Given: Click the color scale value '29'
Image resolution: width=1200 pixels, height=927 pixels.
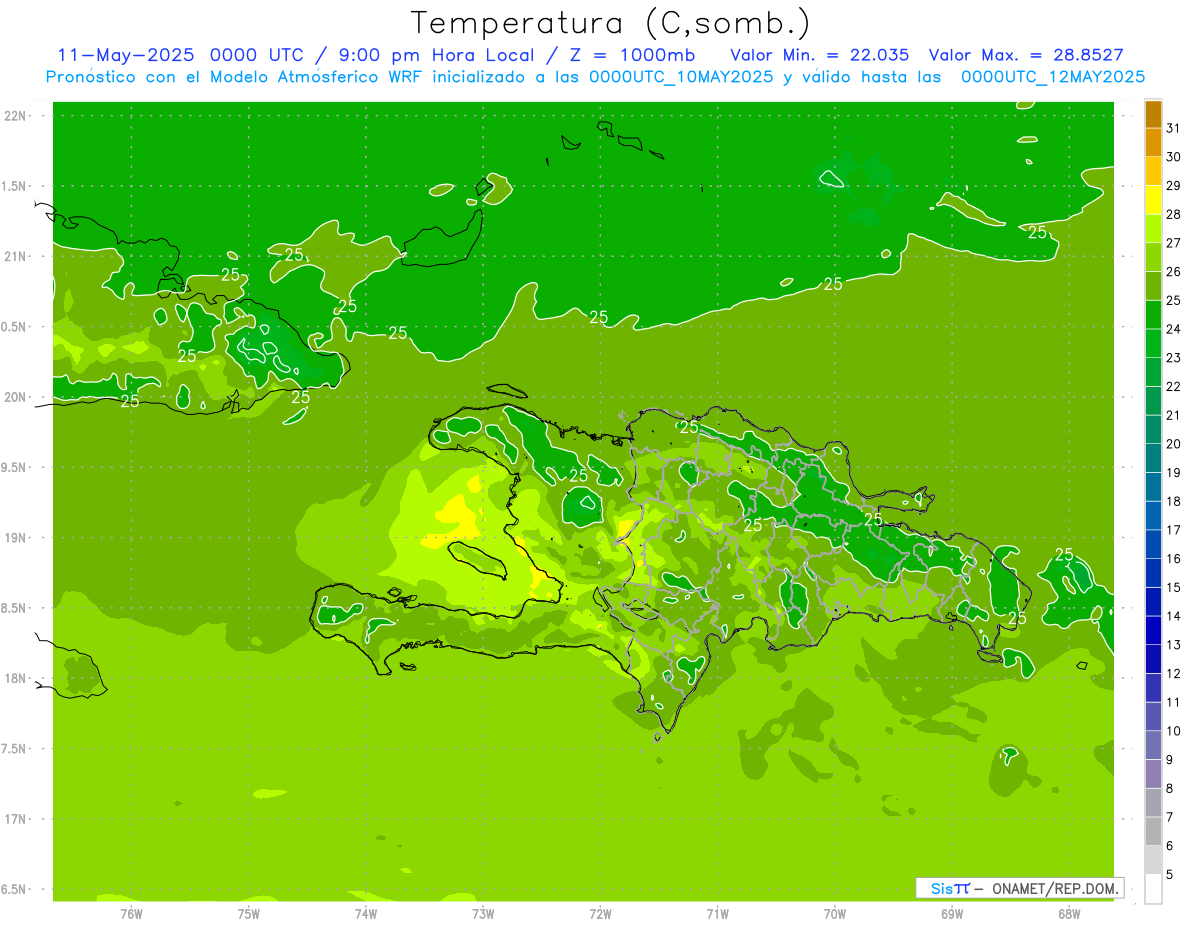Looking at the screenshot, I should [1173, 185].
